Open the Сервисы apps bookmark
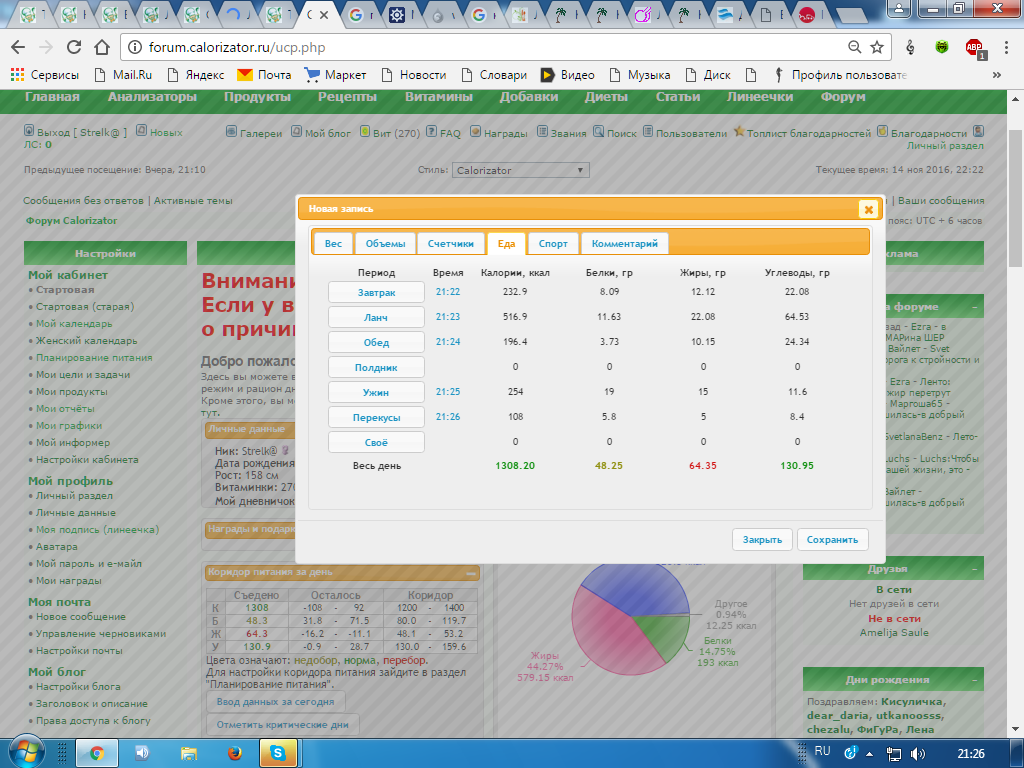1024x768 pixels. 44,74
